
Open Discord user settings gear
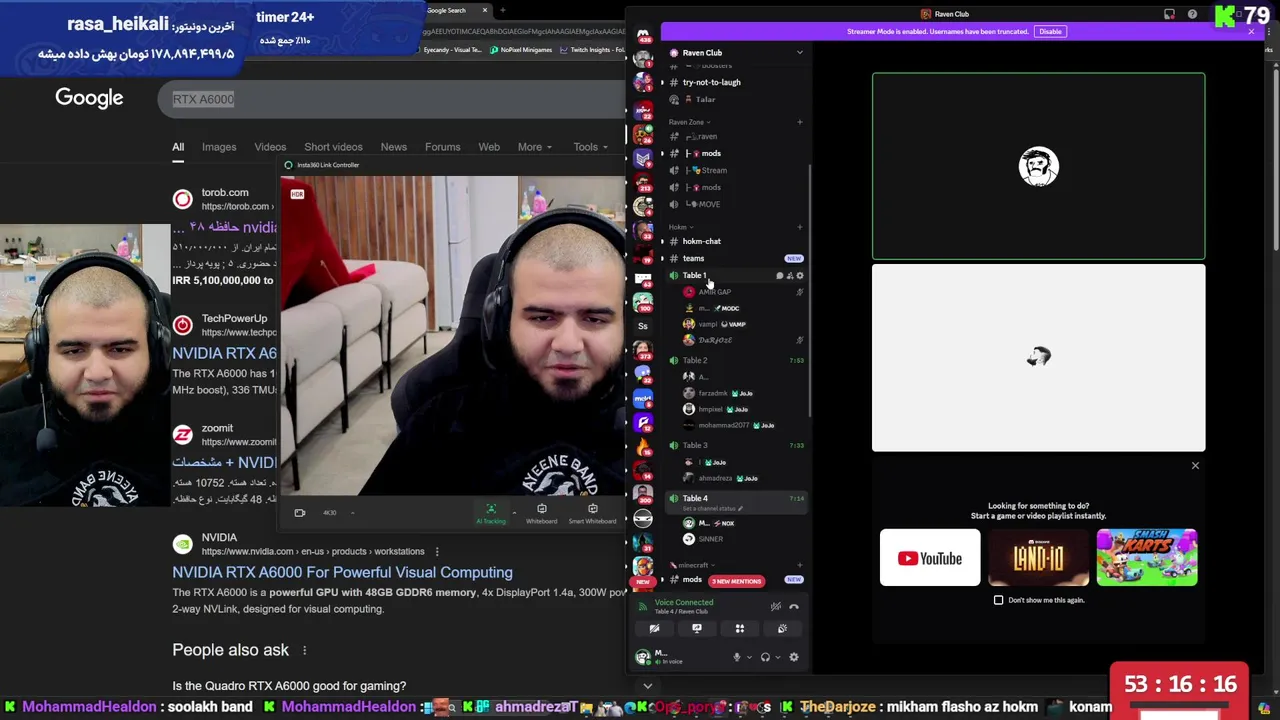794,658
